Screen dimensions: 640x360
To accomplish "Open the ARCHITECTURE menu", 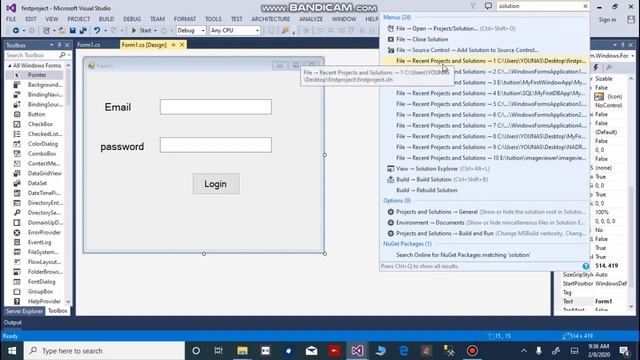I will (271, 19).
